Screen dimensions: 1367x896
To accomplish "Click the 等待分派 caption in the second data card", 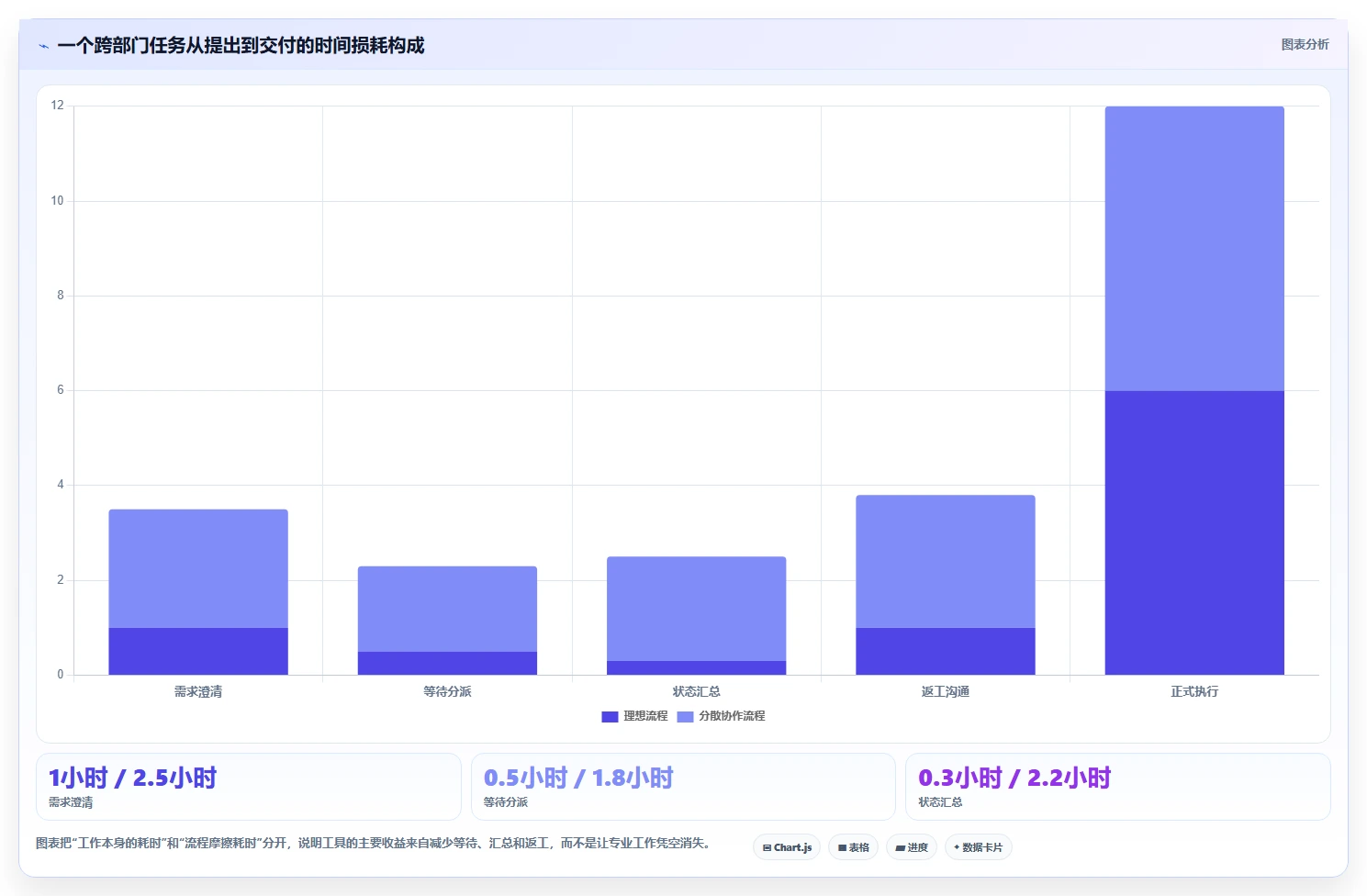I will [x=506, y=802].
